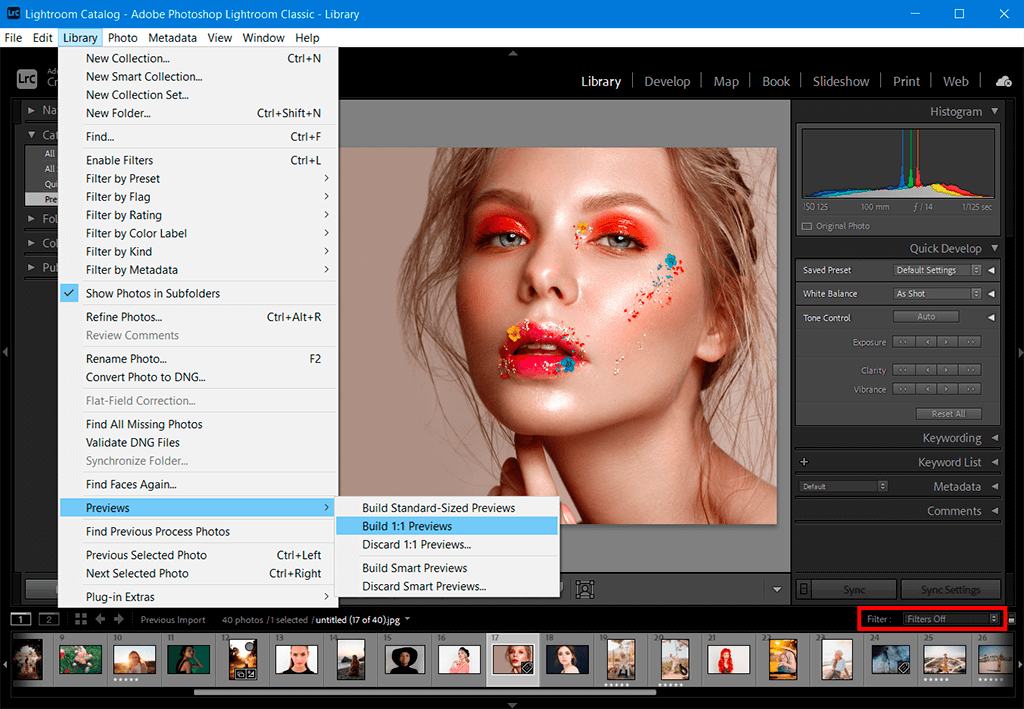Select Build 1:1 Previews

(x=447, y=526)
